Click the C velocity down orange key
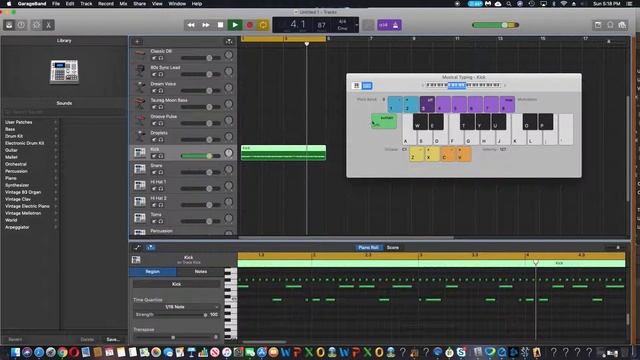640x360 pixels. [x=448, y=154]
